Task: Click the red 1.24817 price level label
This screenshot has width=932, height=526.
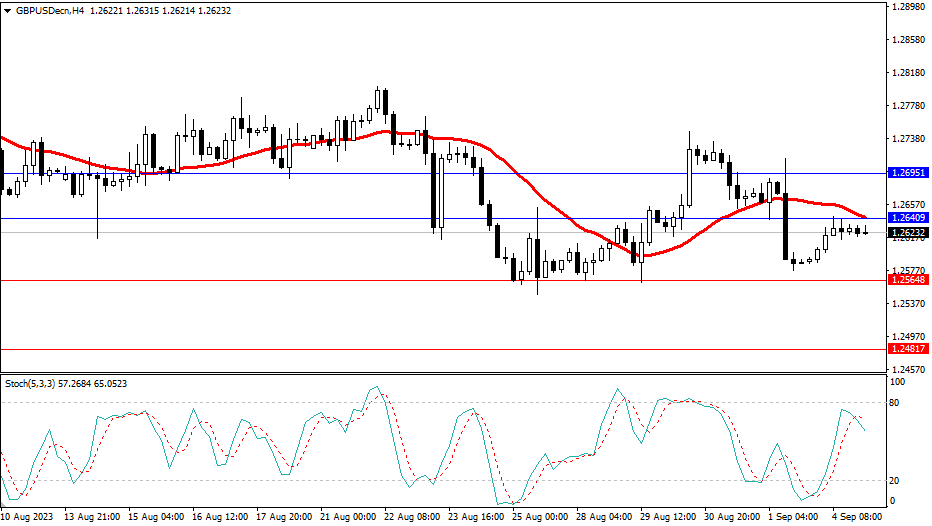Action: pos(908,349)
